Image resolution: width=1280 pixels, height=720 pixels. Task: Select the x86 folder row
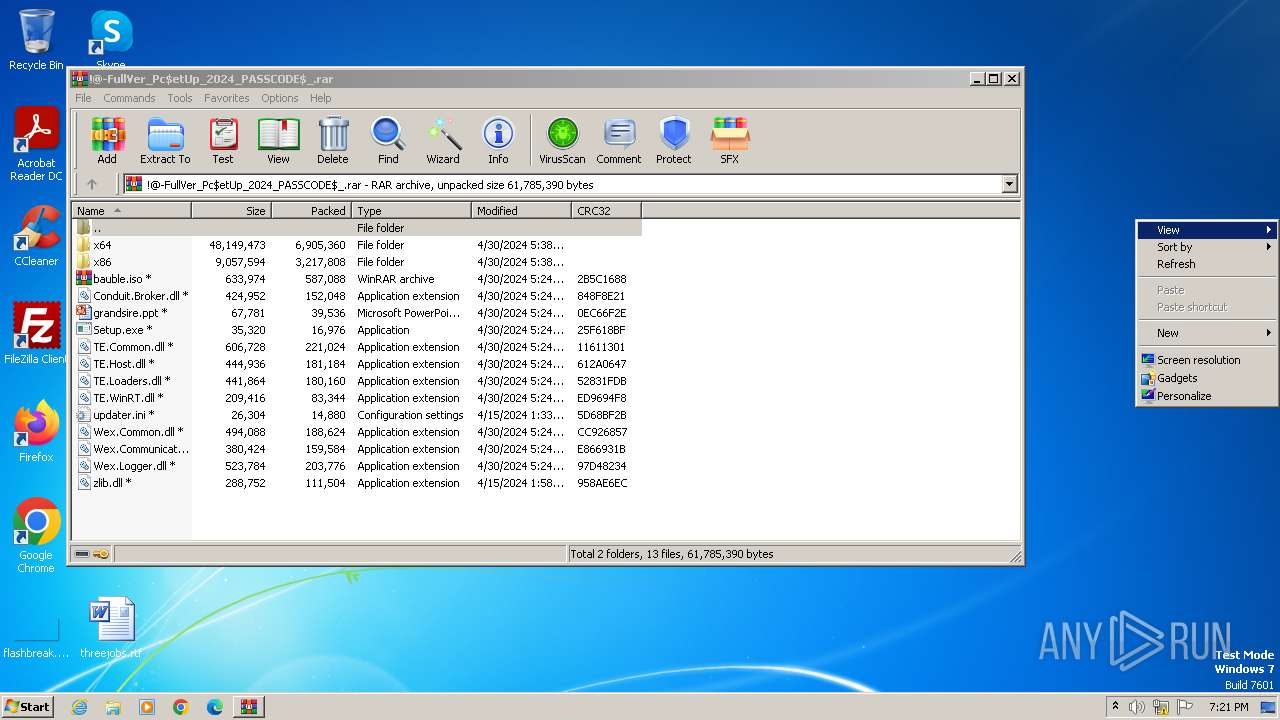pos(357,262)
